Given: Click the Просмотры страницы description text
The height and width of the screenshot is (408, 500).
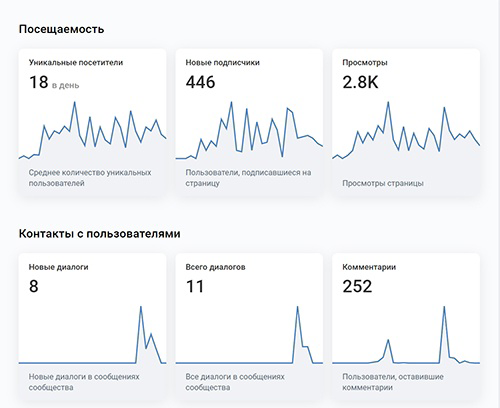Looking at the screenshot, I should (383, 183).
